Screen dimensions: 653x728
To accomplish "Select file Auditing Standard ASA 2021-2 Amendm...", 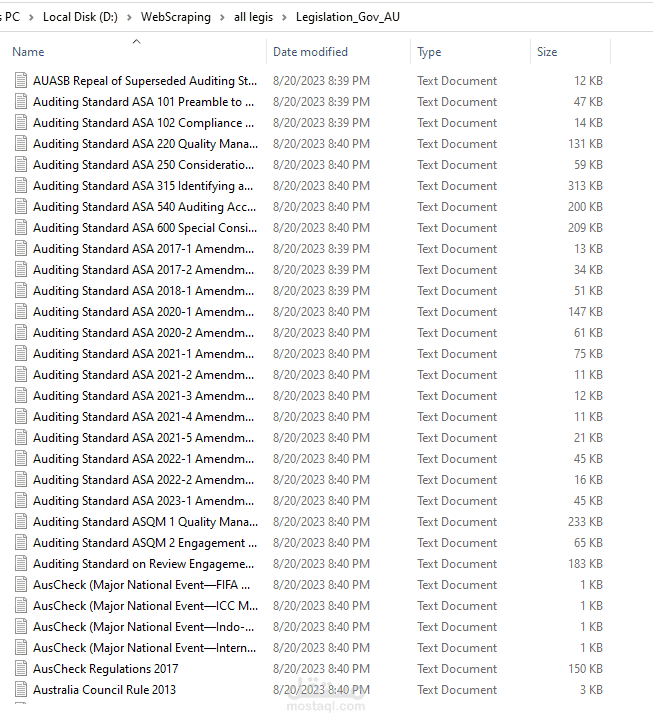I will [x=144, y=375].
